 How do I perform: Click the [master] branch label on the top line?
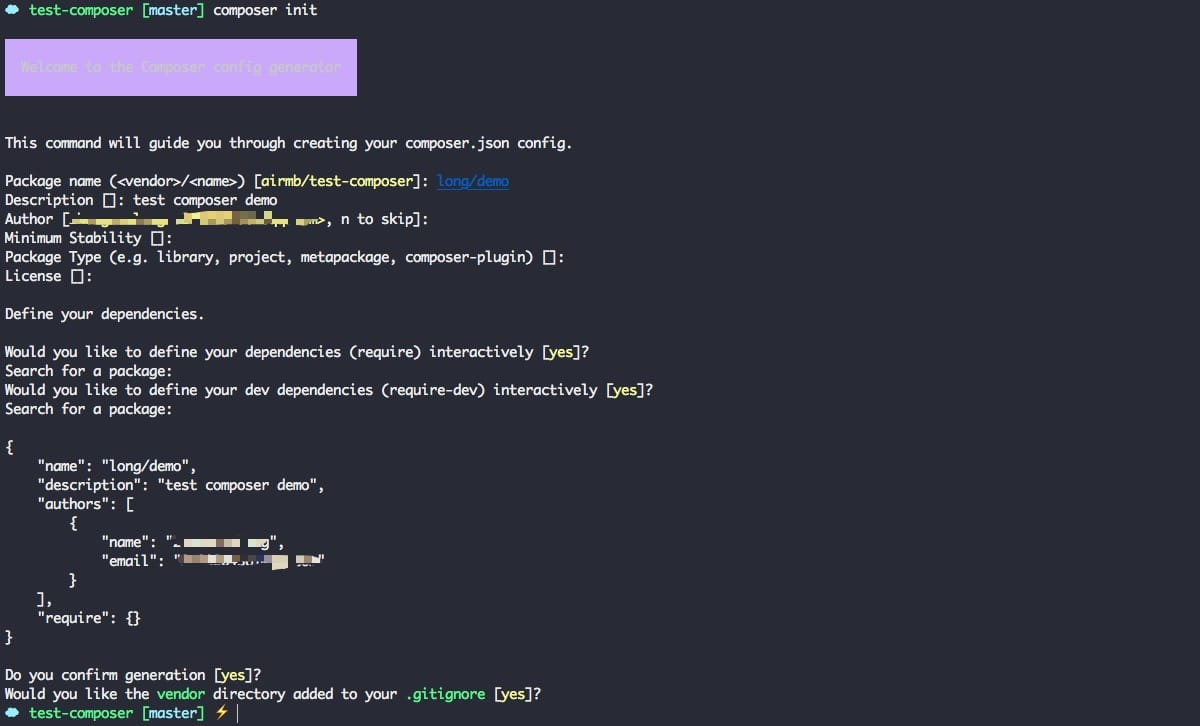coord(173,10)
